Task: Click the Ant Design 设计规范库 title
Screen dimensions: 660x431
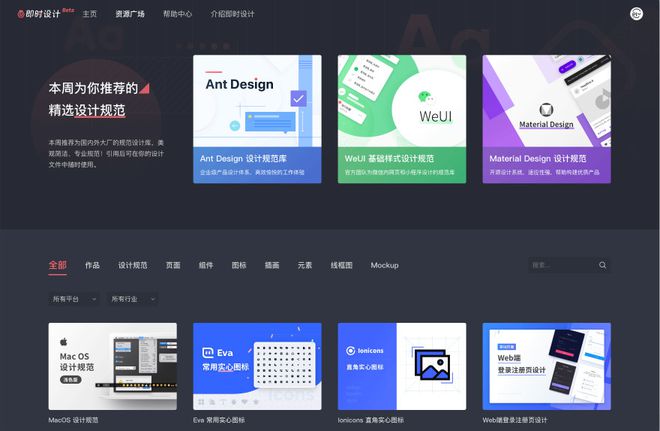Action: tap(243, 159)
